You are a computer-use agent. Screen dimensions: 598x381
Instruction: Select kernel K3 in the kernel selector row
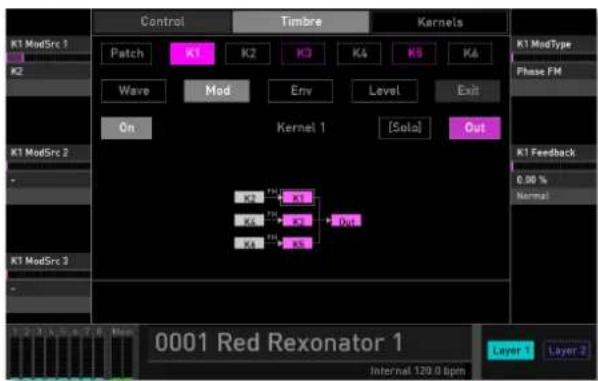click(304, 53)
